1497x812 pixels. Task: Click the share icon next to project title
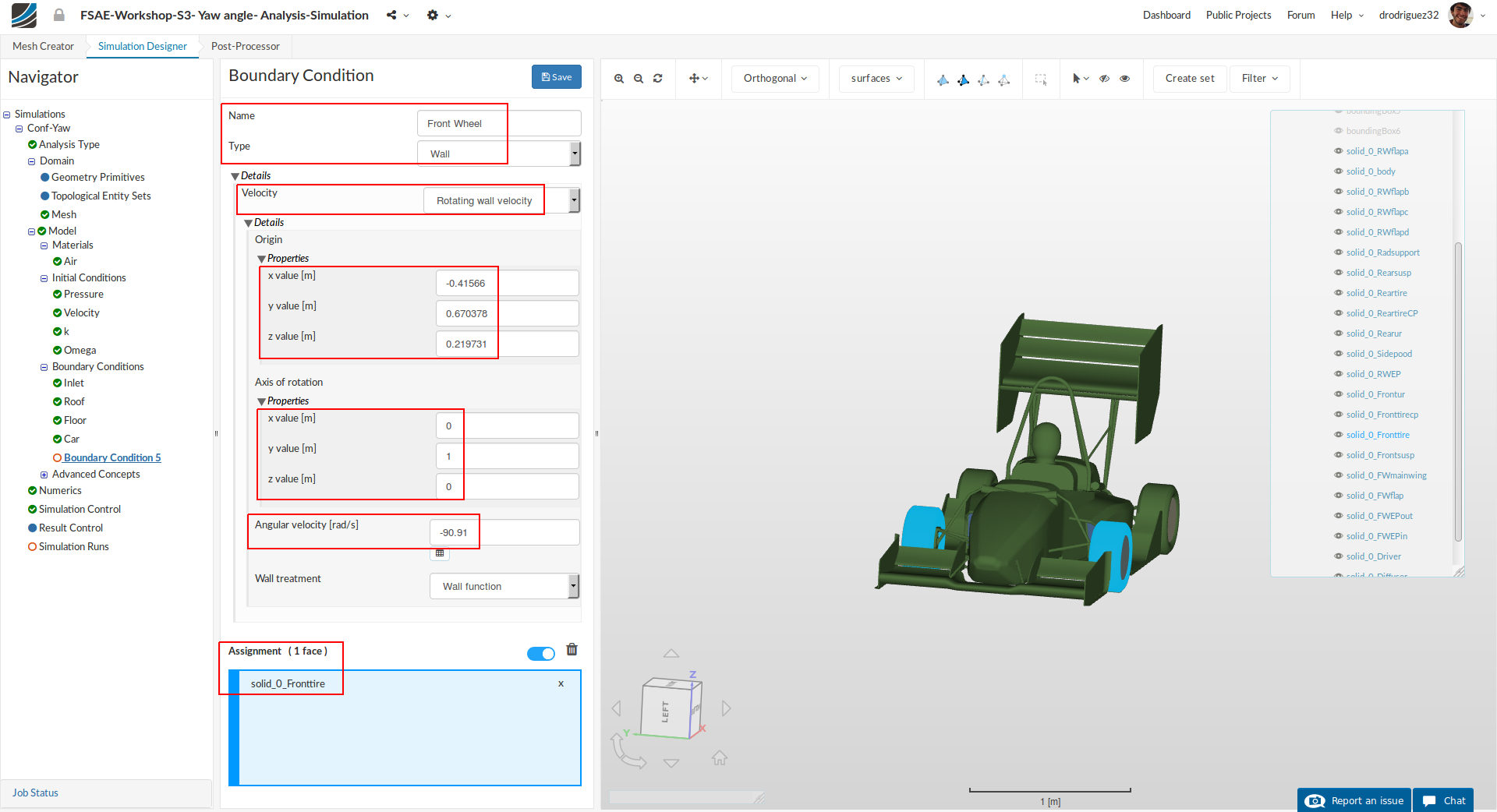pos(391,15)
